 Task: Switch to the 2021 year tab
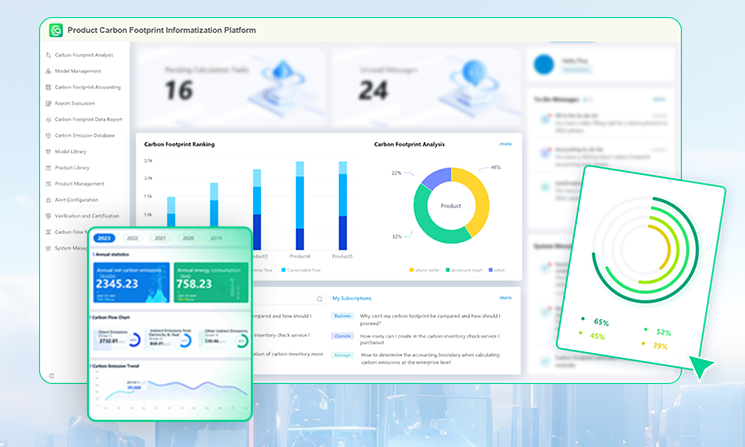click(160, 238)
